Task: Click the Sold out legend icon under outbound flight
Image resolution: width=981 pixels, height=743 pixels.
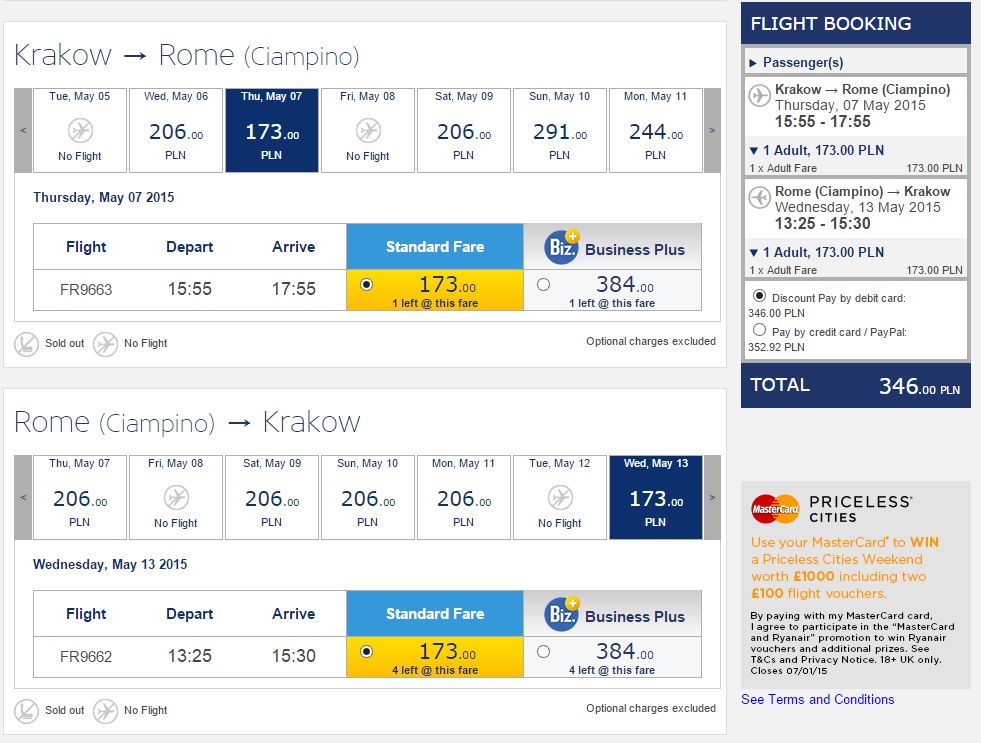Action: (26, 344)
